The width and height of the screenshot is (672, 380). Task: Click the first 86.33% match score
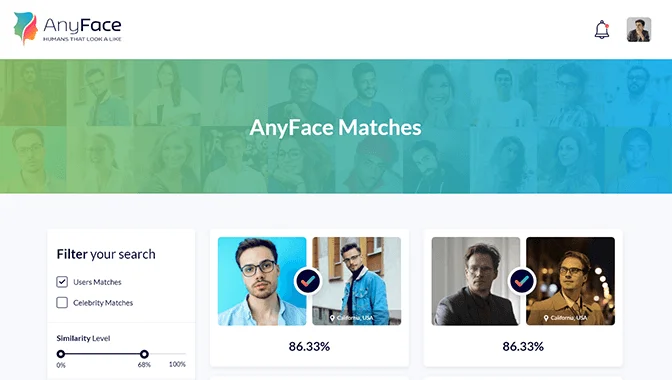click(x=309, y=346)
